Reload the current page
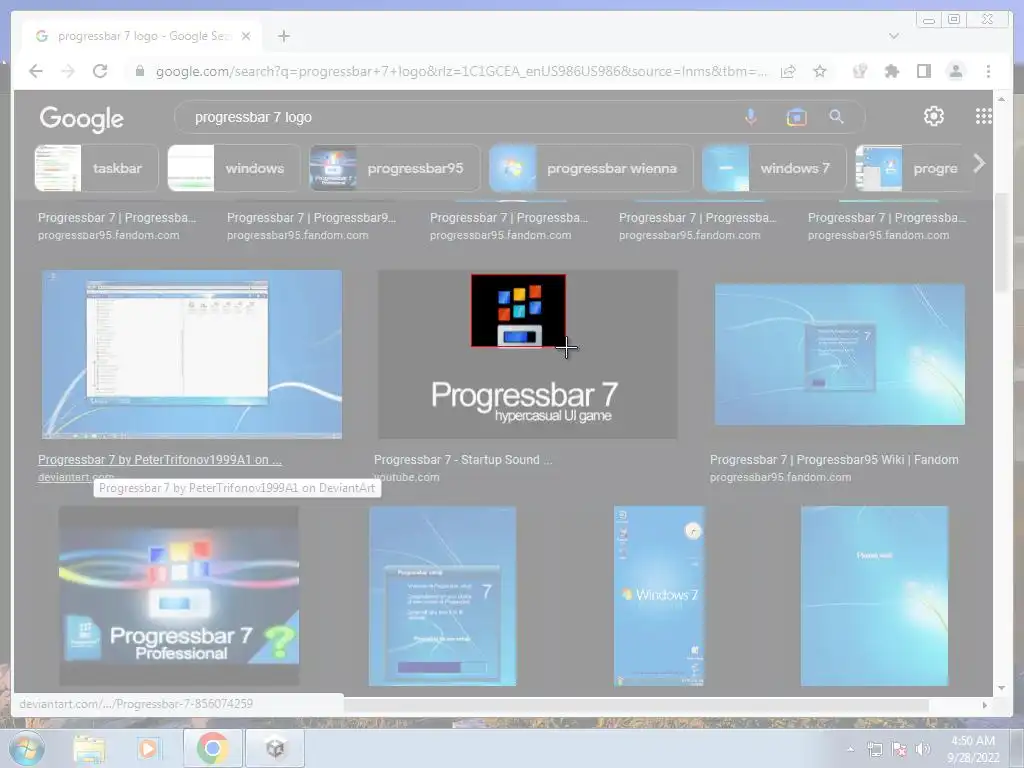Viewport: 1024px width, 768px height. [100, 71]
